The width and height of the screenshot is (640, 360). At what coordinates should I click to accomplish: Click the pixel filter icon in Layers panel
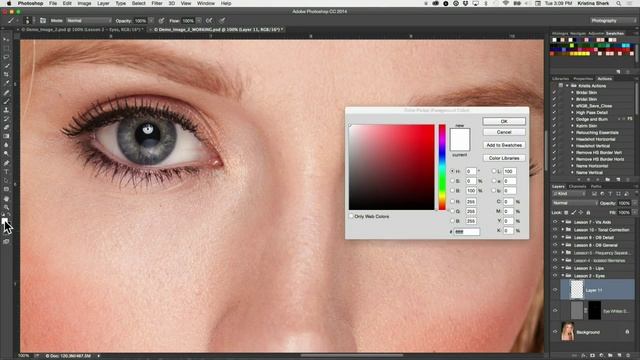(x=594, y=194)
